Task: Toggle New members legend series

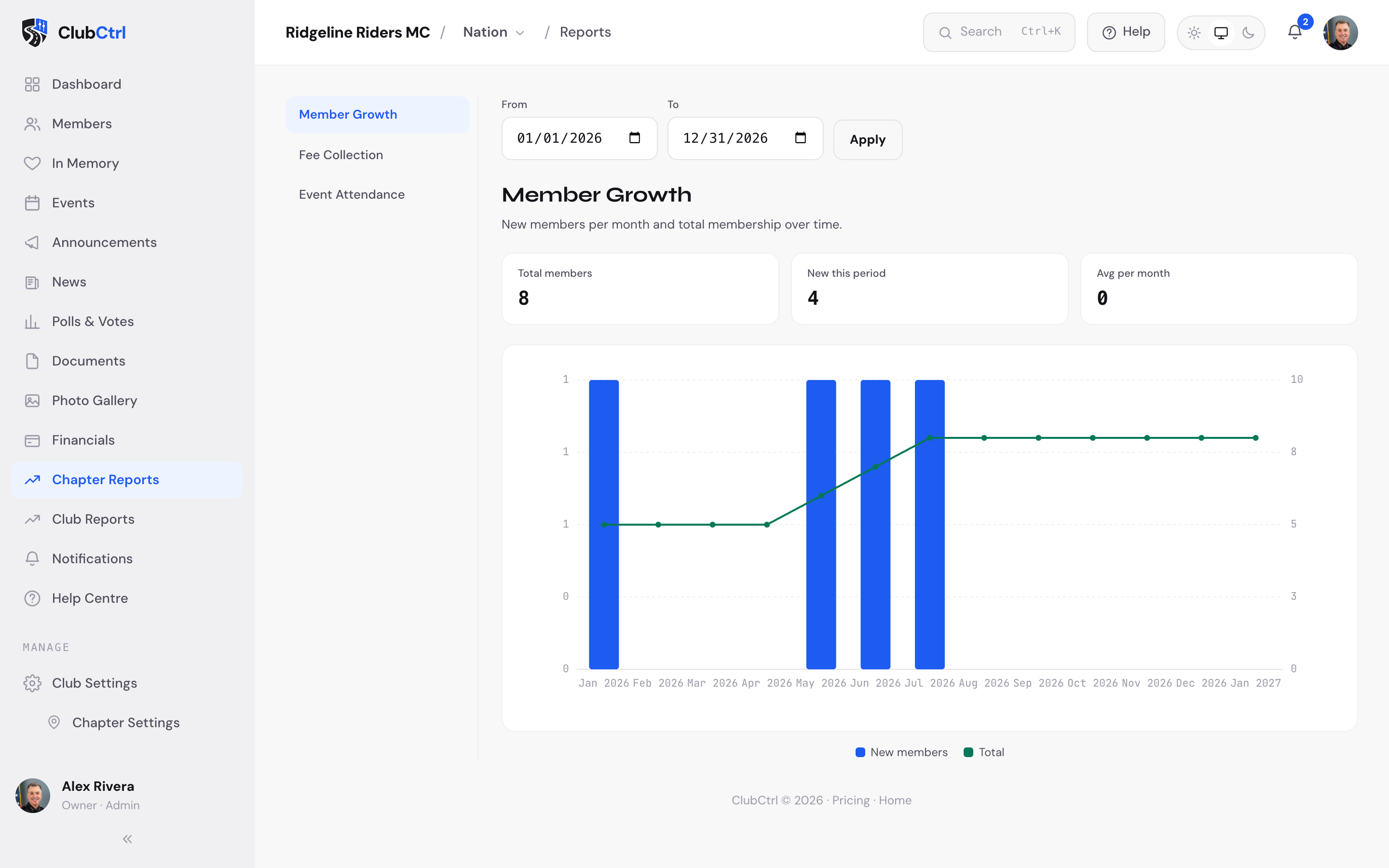Action: 901,752
